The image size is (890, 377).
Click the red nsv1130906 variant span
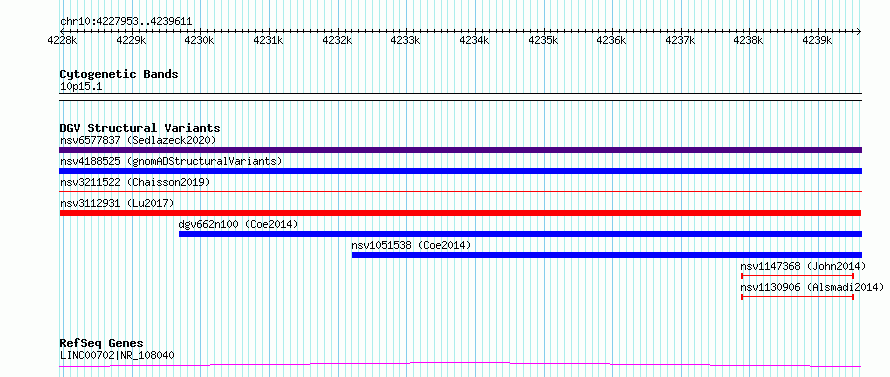[797, 297]
